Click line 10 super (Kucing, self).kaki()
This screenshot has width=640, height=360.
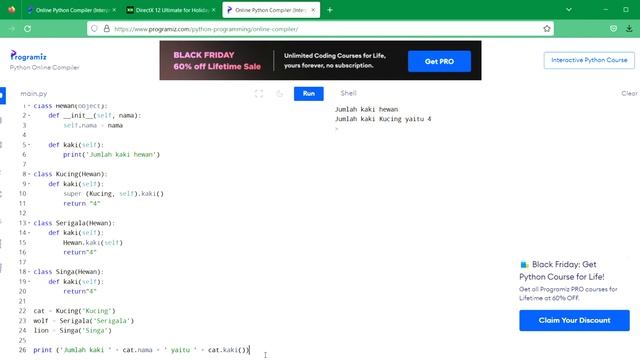coord(113,193)
